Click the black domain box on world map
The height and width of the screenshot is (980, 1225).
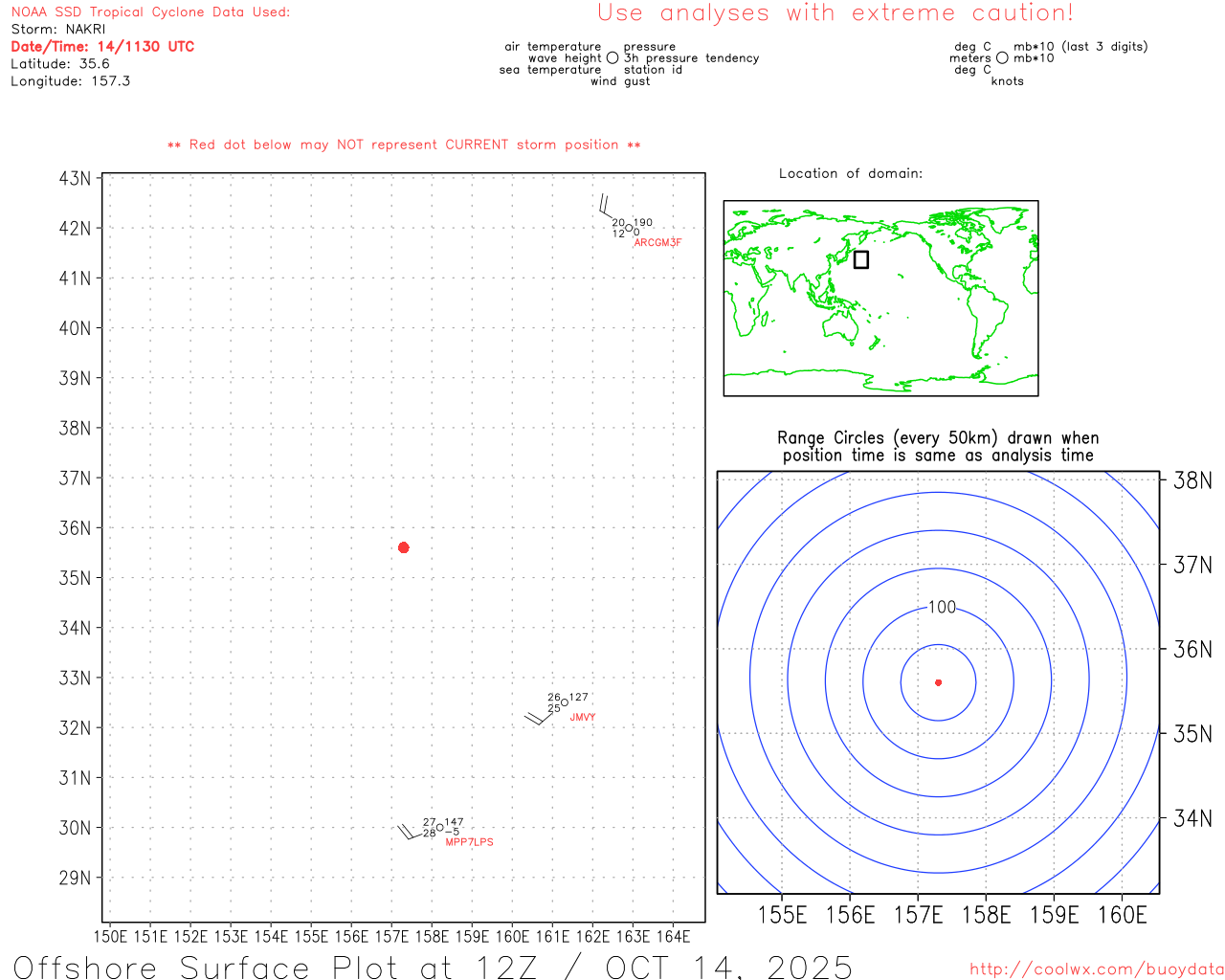861,259
